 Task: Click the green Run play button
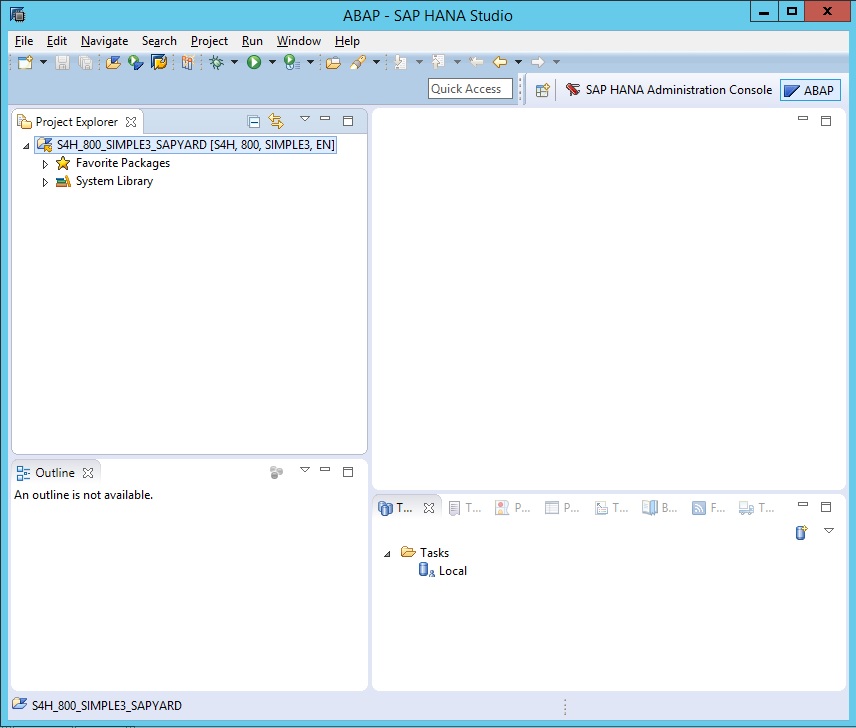point(254,62)
